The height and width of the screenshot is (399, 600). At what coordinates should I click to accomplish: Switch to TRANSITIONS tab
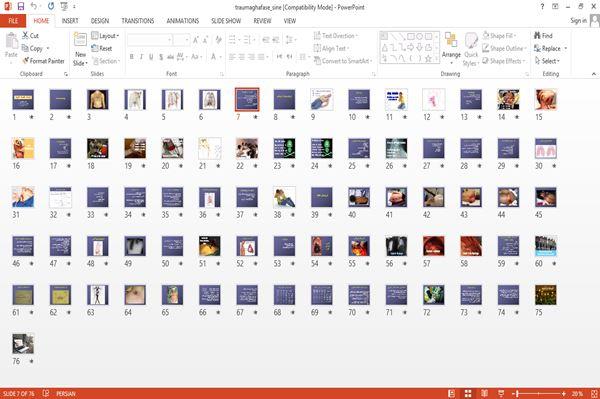[x=138, y=21]
